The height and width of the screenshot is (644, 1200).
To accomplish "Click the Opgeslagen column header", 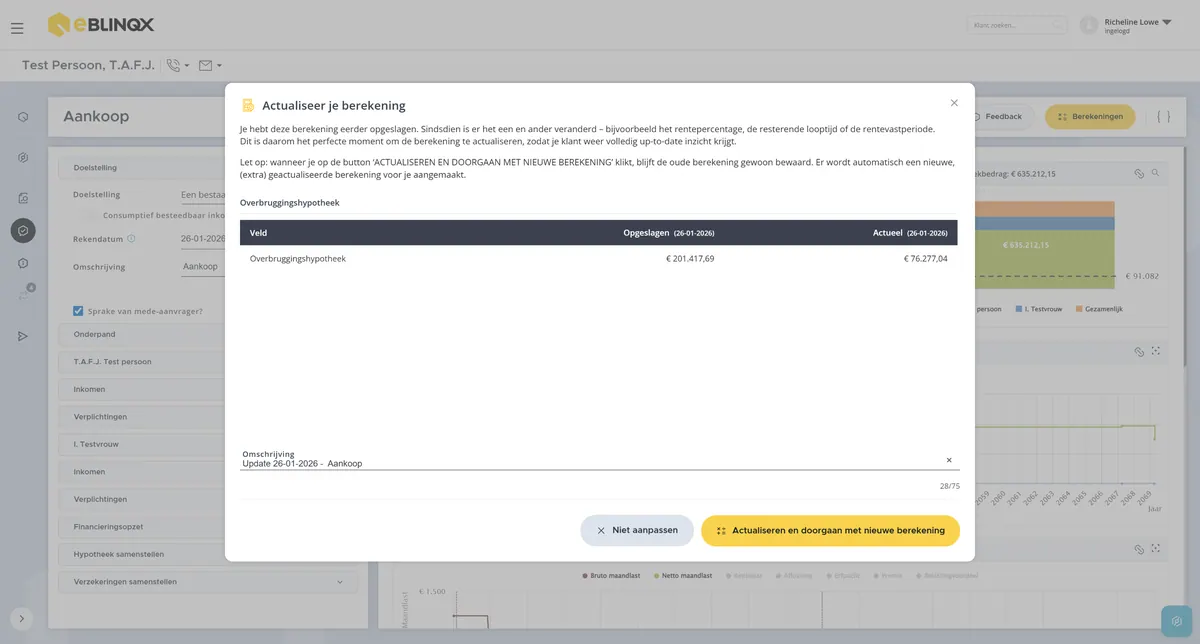I will point(669,233).
